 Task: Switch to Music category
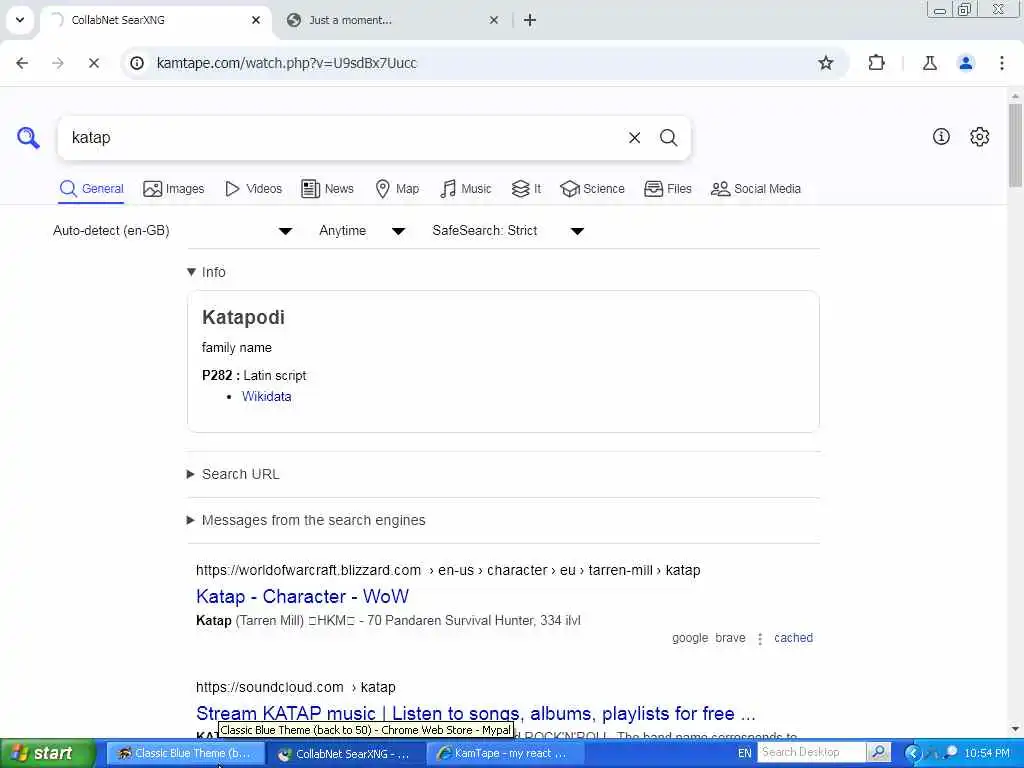coord(466,189)
